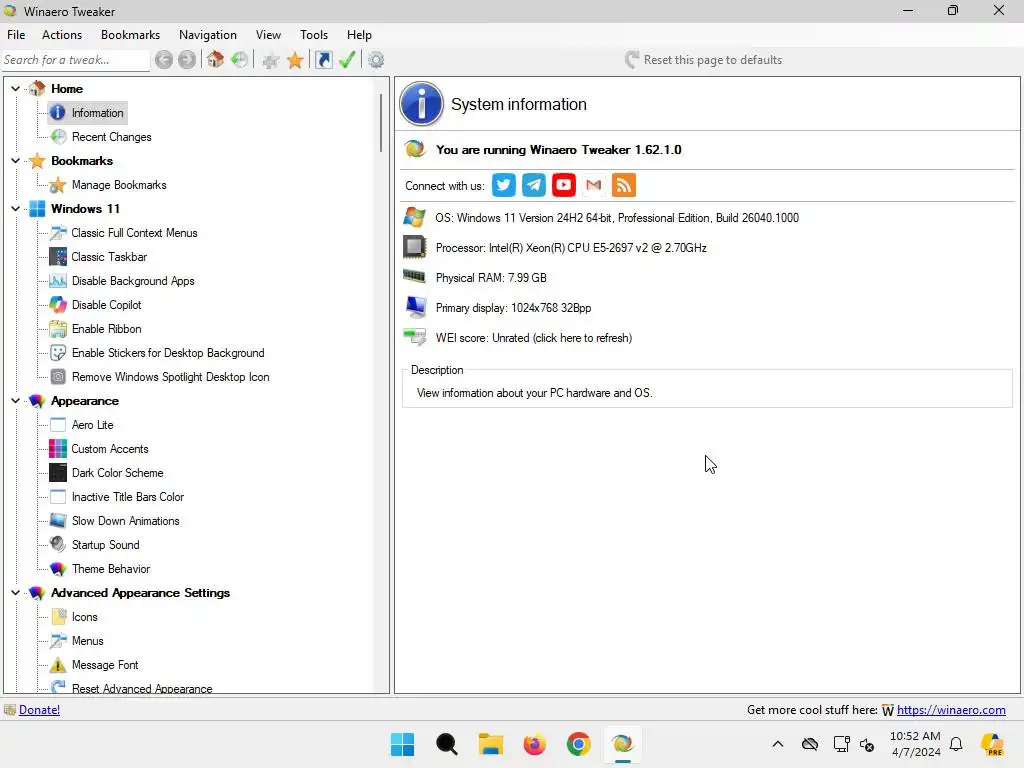Select Disable Background Apps item
The image size is (1024, 768).
click(x=133, y=281)
